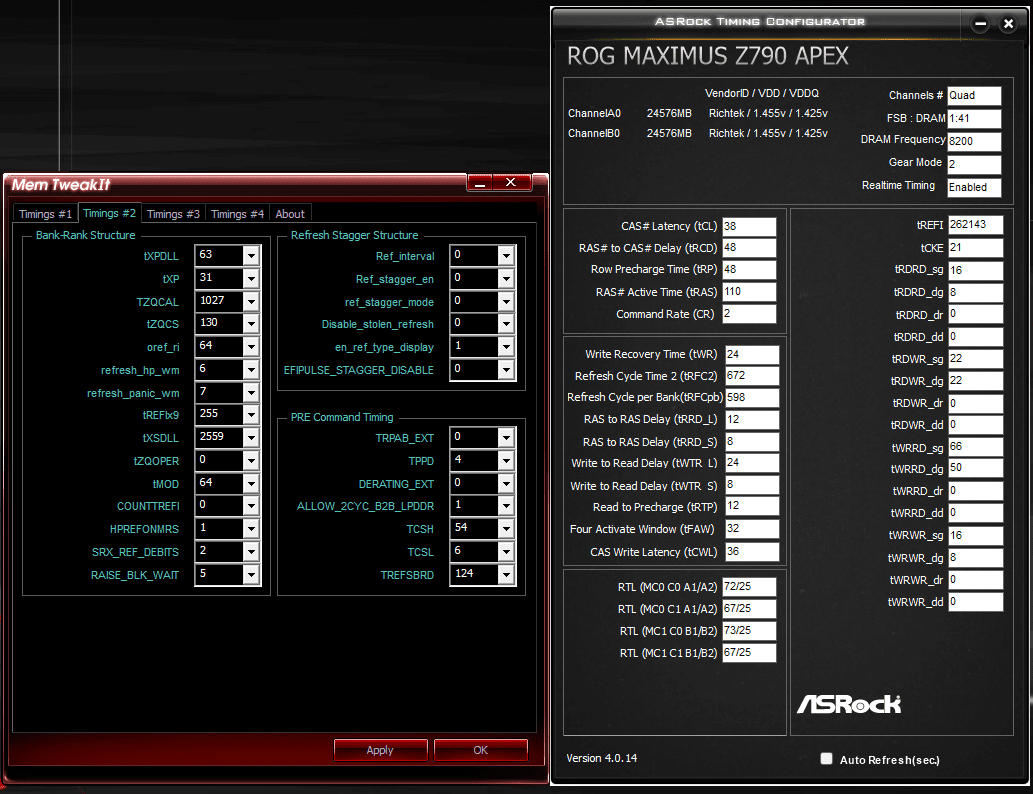This screenshot has height=794, width=1033.
Task: Click the RTL (MC0 C0 A1/A2) field
Action: (x=749, y=587)
